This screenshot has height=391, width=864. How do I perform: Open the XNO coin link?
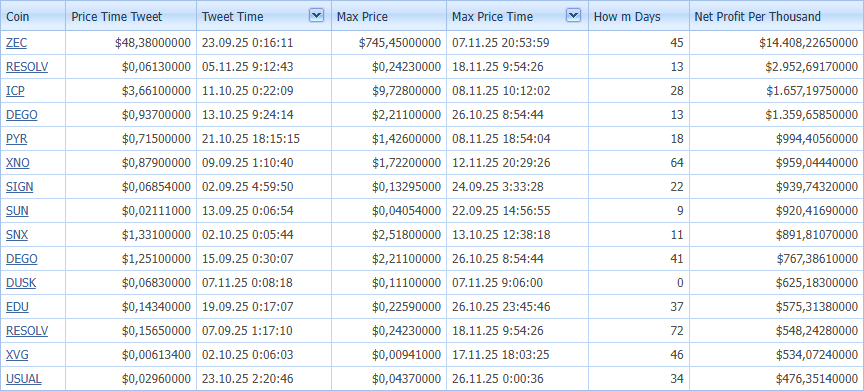point(18,162)
